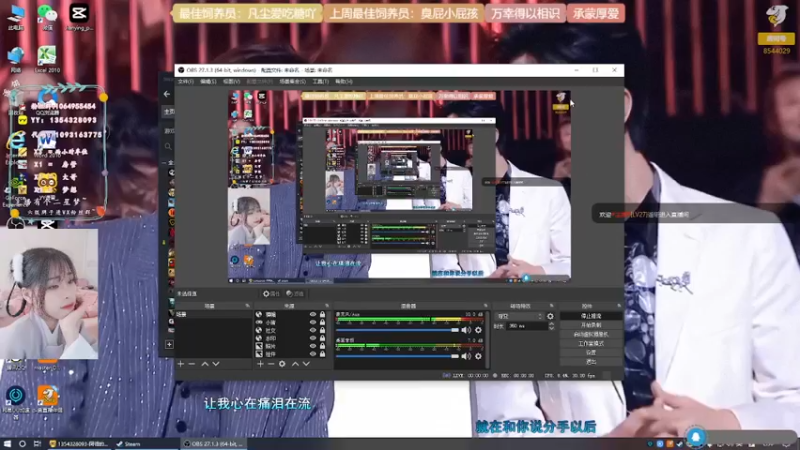Move the source up in the Sources list

tap(295, 364)
